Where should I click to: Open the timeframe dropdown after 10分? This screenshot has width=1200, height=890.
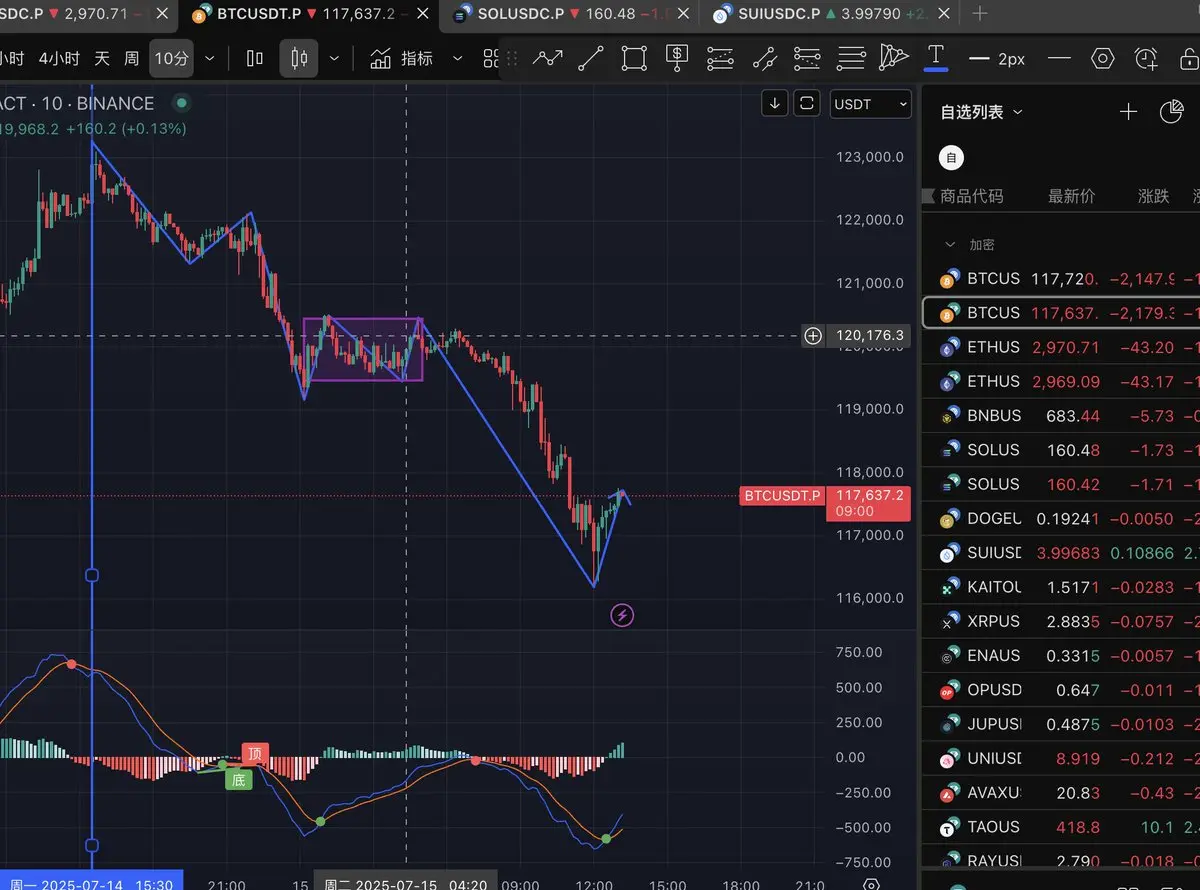(209, 59)
